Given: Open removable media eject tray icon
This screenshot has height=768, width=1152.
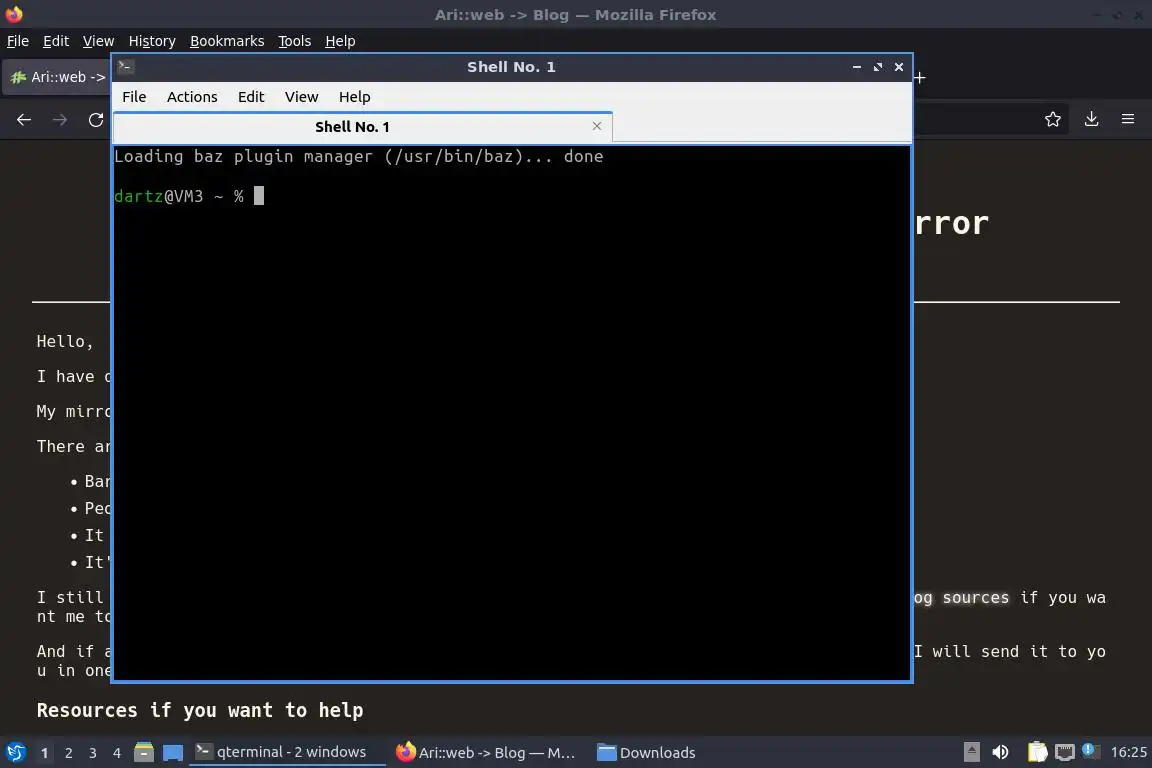Looking at the screenshot, I should click(971, 752).
